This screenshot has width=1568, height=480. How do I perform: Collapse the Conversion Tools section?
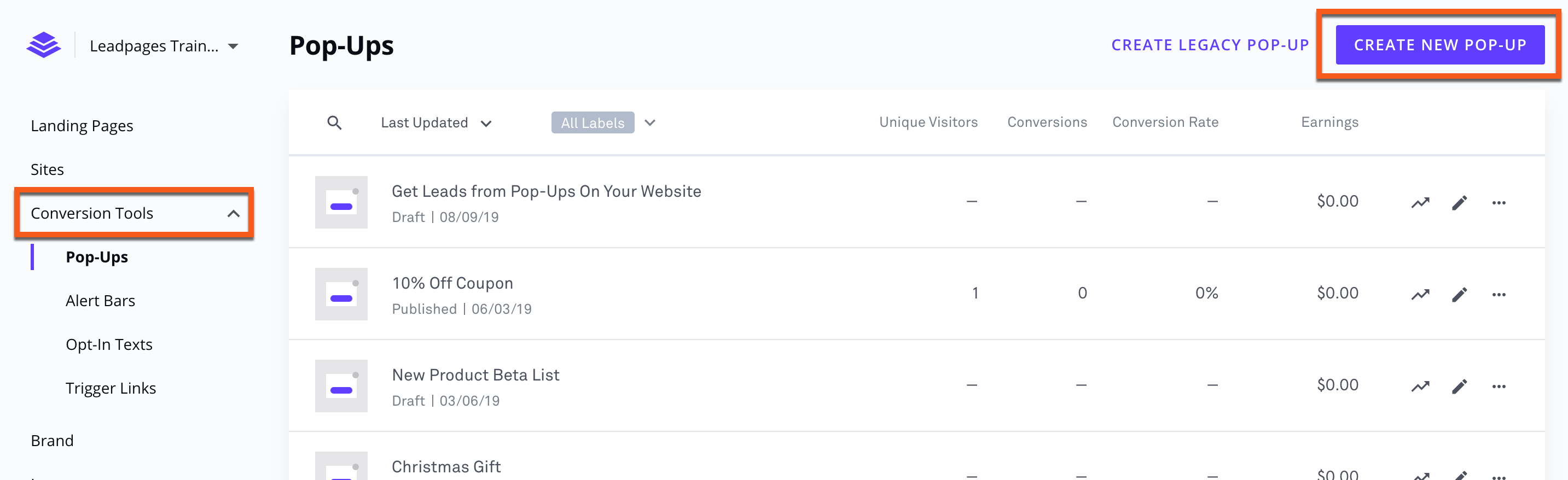point(234,213)
